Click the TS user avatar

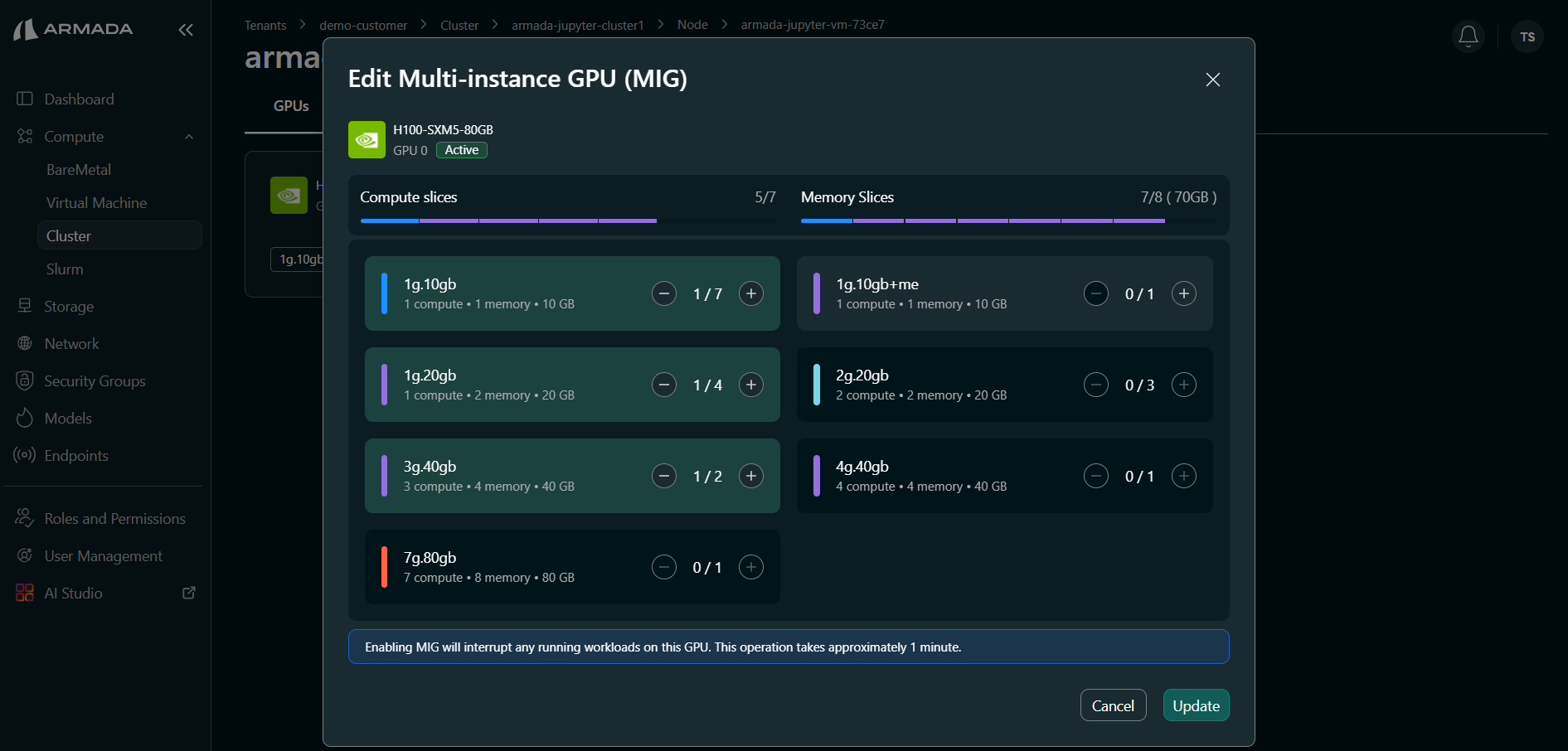click(1527, 36)
